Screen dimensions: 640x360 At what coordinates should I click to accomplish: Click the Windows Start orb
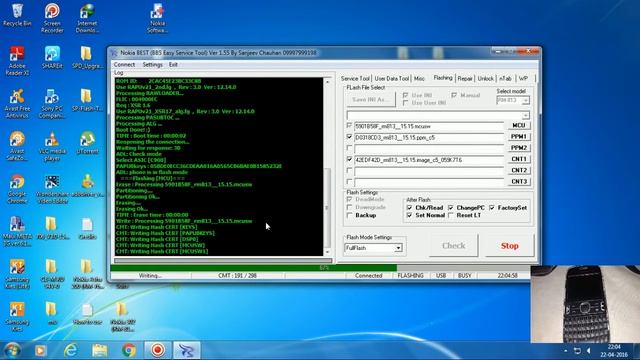click(12, 350)
